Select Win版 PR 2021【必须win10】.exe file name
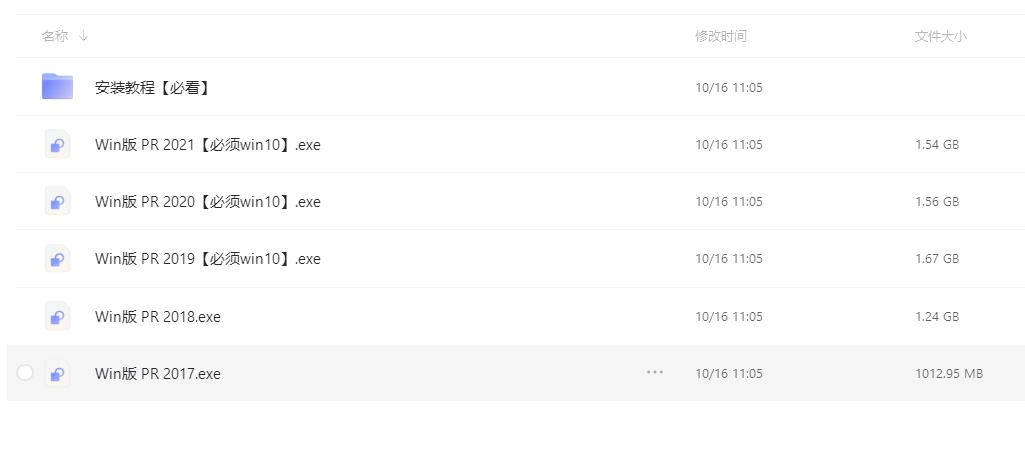This screenshot has width=1025, height=453. click(x=208, y=144)
